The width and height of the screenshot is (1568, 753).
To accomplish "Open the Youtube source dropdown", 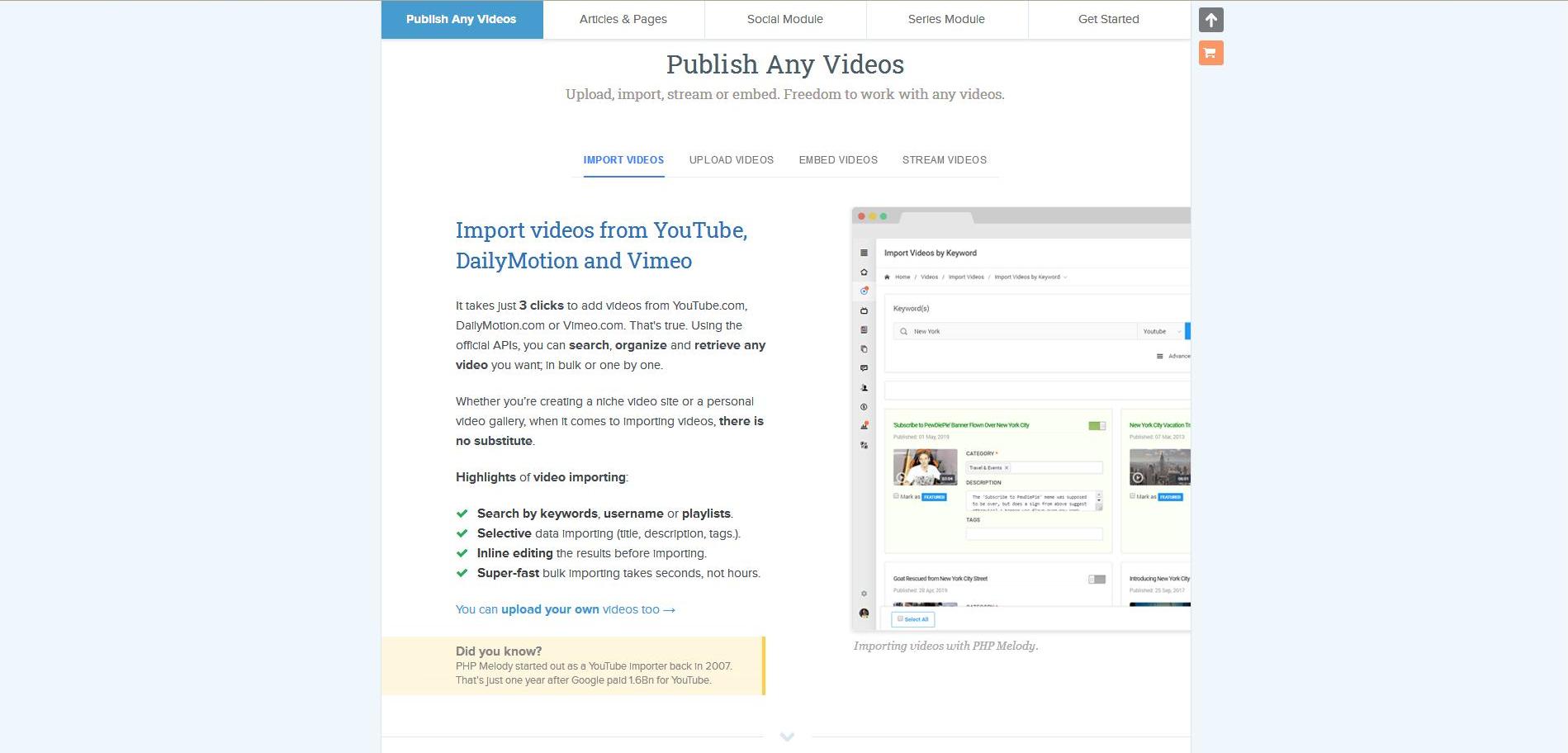I will click(x=1160, y=331).
